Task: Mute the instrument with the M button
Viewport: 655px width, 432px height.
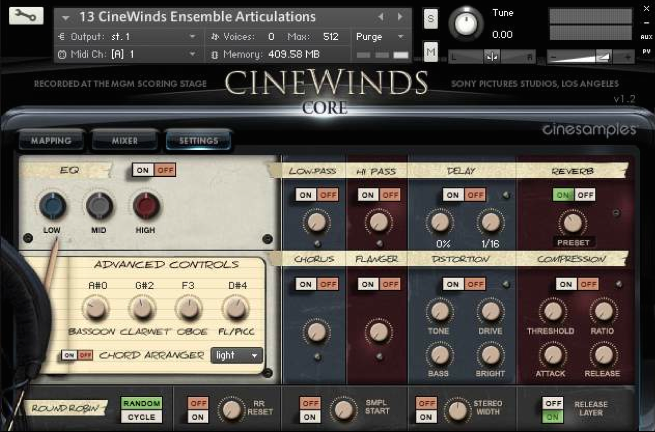Action: pyautogui.click(x=431, y=52)
